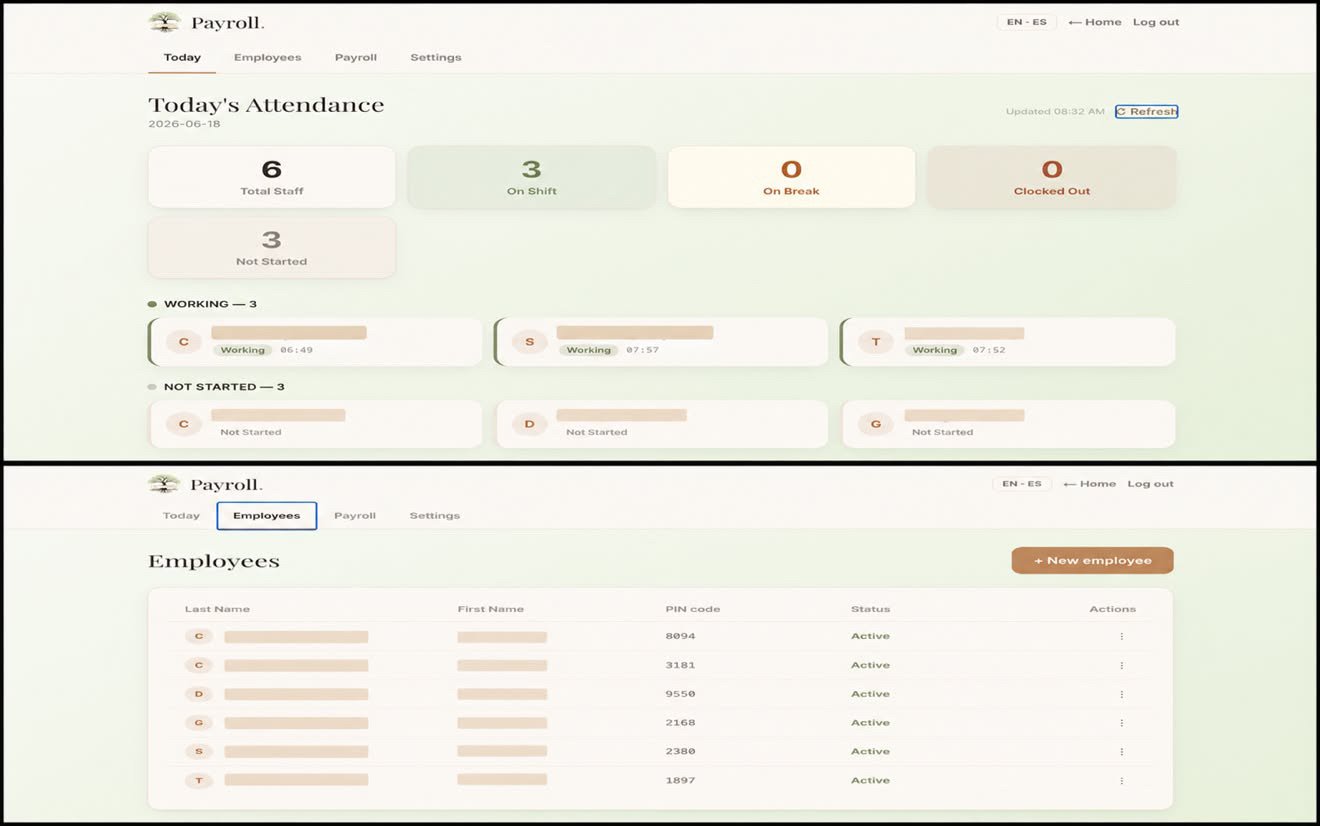This screenshot has width=1320, height=826.
Task: Open Payroll tab on Today's Attendance page
Action: coord(355,57)
